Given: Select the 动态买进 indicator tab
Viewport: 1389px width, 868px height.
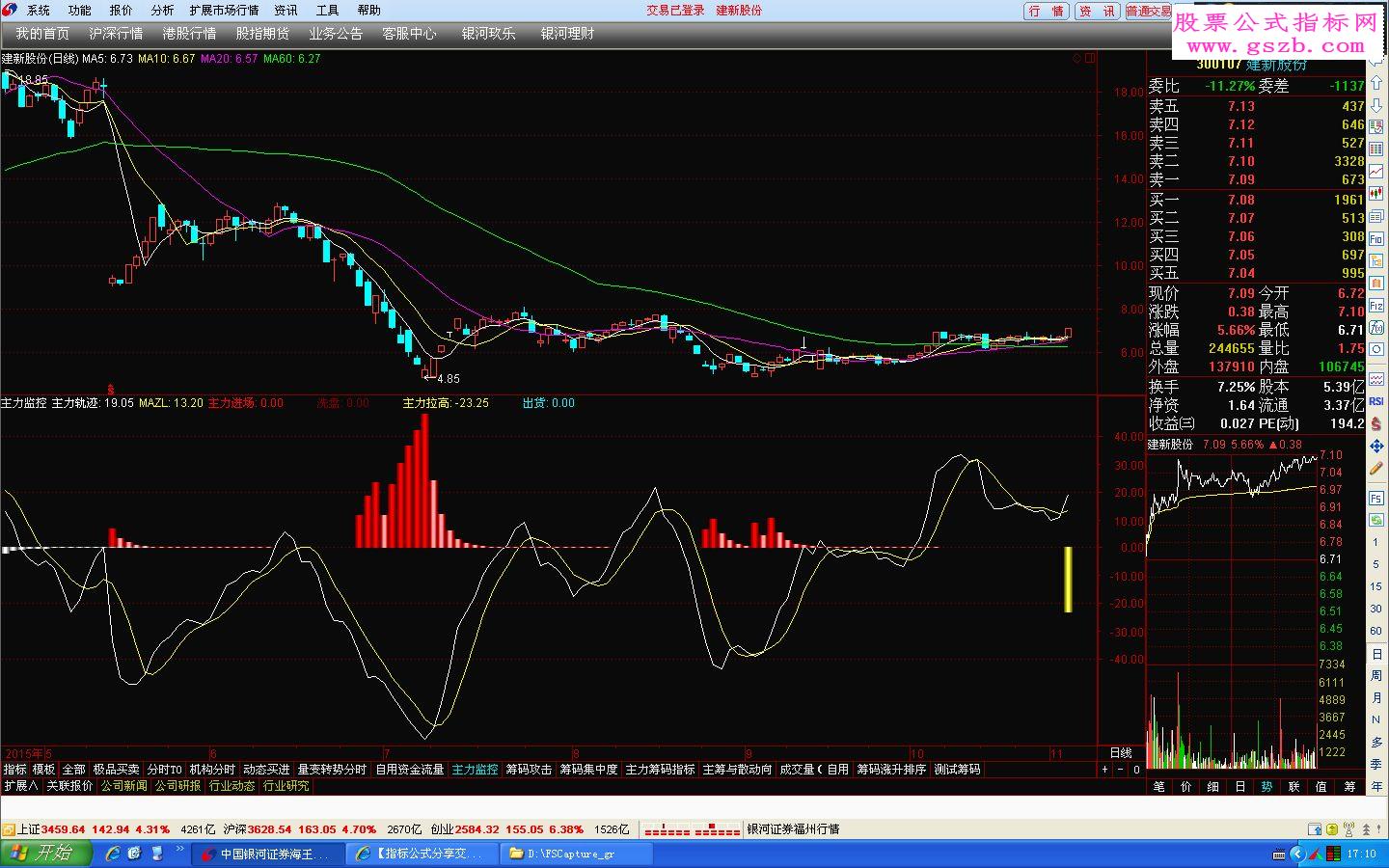Looking at the screenshot, I should click(266, 770).
